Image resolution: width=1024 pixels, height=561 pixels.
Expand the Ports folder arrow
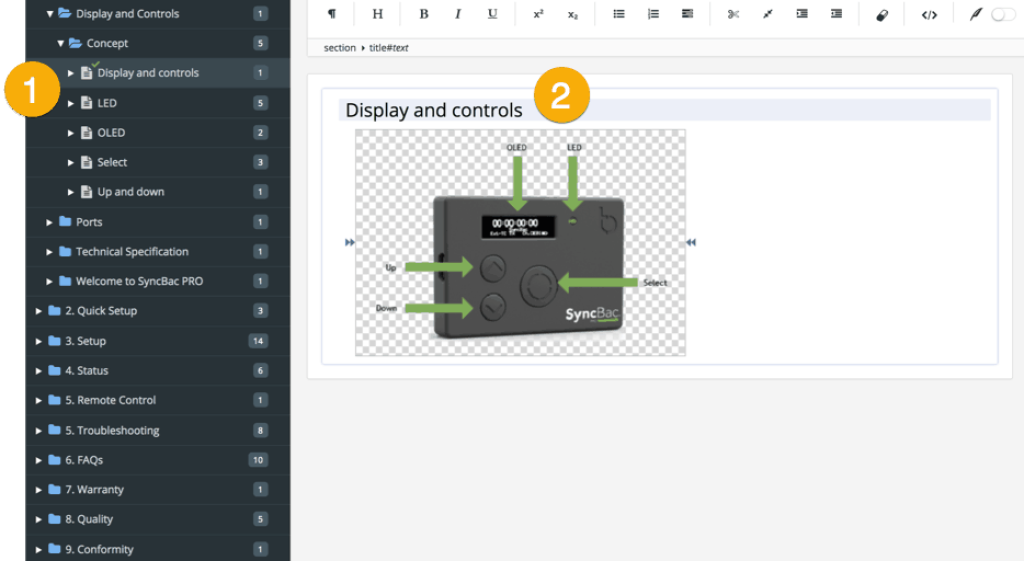[50, 222]
